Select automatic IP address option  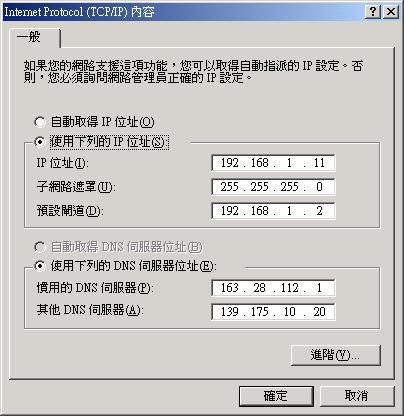(40, 122)
